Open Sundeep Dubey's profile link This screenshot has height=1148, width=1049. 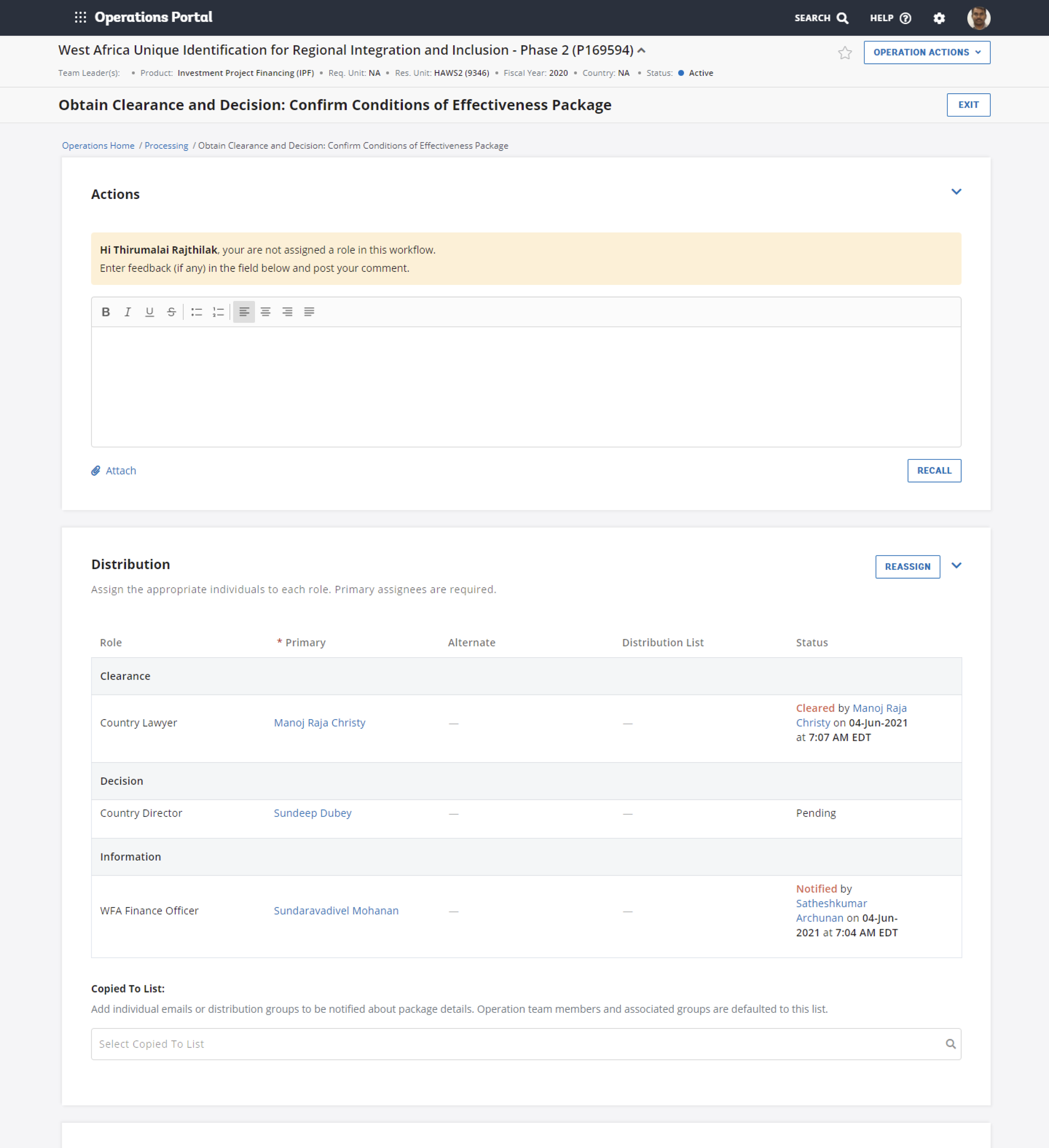pos(312,813)
